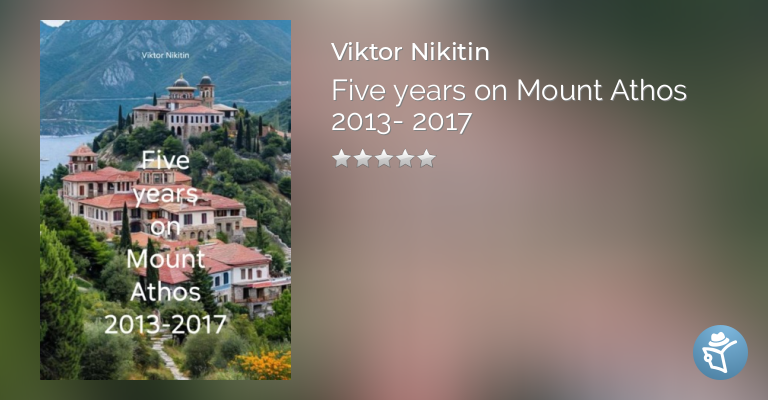This screenshot has width=768, height=400.
Task: Select the second rating star
Action: (363, 158)
